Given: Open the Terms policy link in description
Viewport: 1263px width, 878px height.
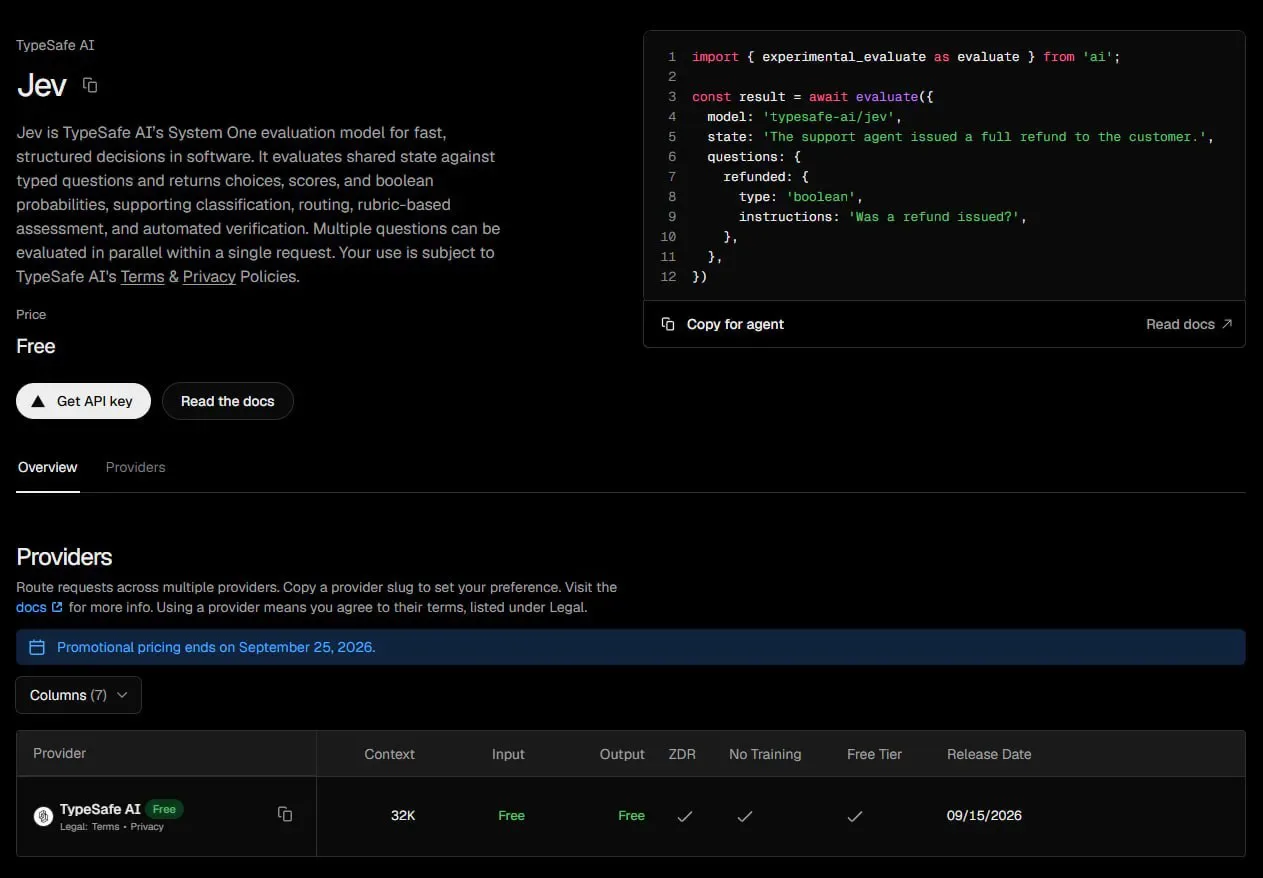Looking at the screenshot, I should point(142,277).
